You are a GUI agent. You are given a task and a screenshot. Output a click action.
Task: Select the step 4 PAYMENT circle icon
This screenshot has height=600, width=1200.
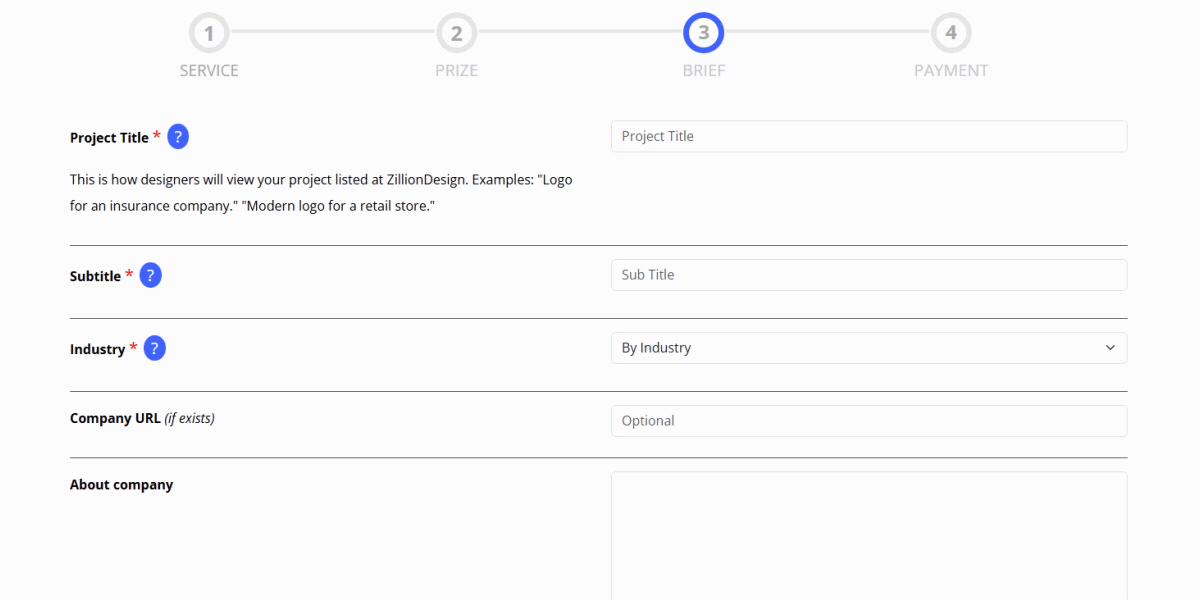[x=951, y=33]
